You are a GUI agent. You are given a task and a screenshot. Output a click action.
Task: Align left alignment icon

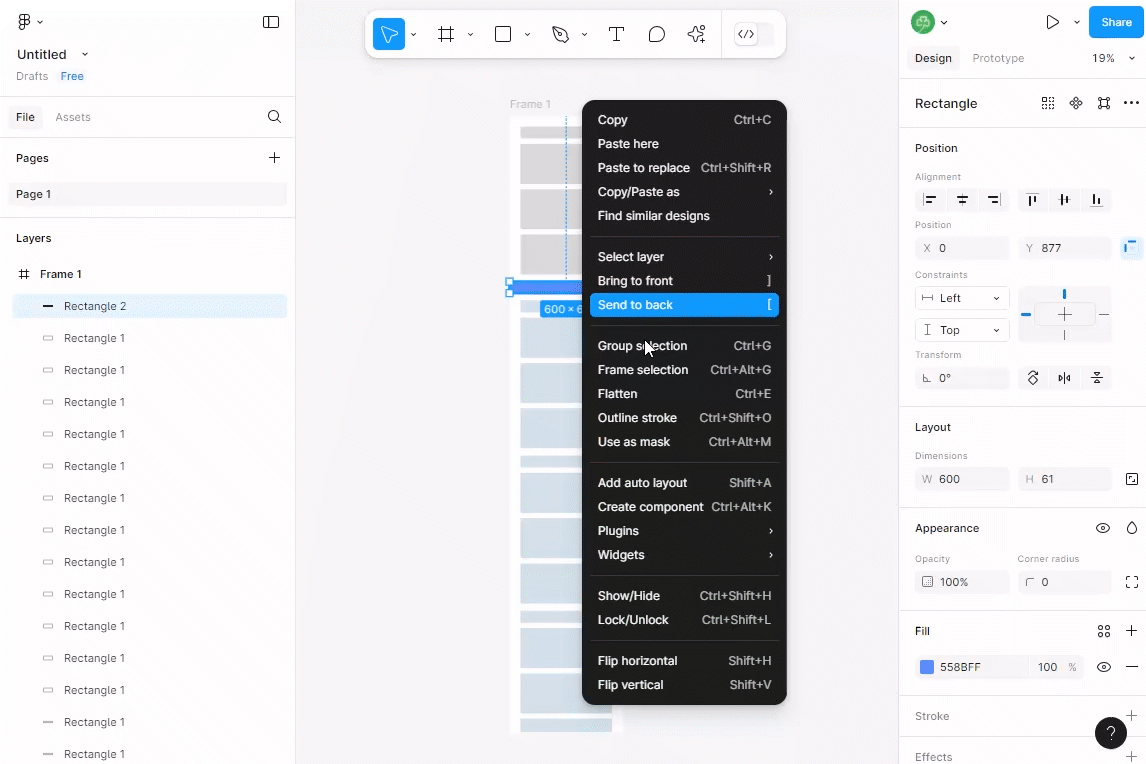(x=930, y=200)
